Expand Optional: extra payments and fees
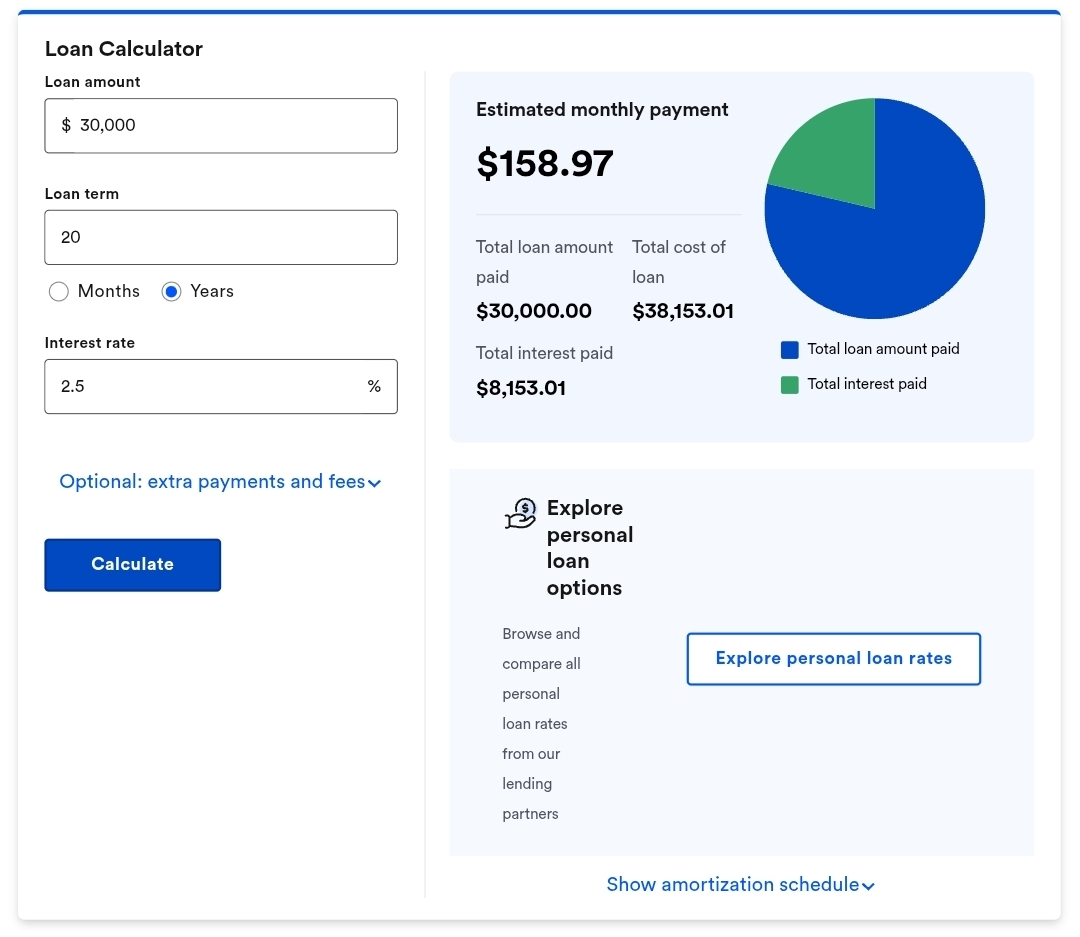 click(220, 482)
